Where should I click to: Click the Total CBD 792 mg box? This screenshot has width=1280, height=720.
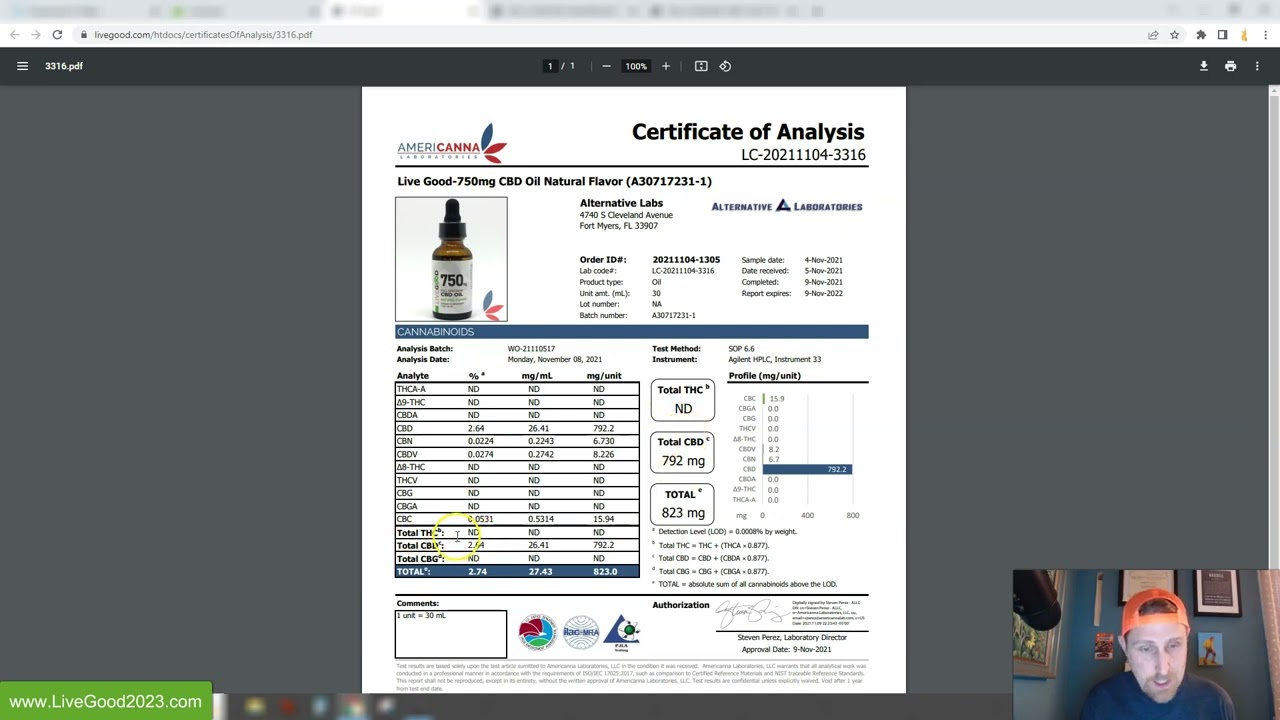(683, 452)
